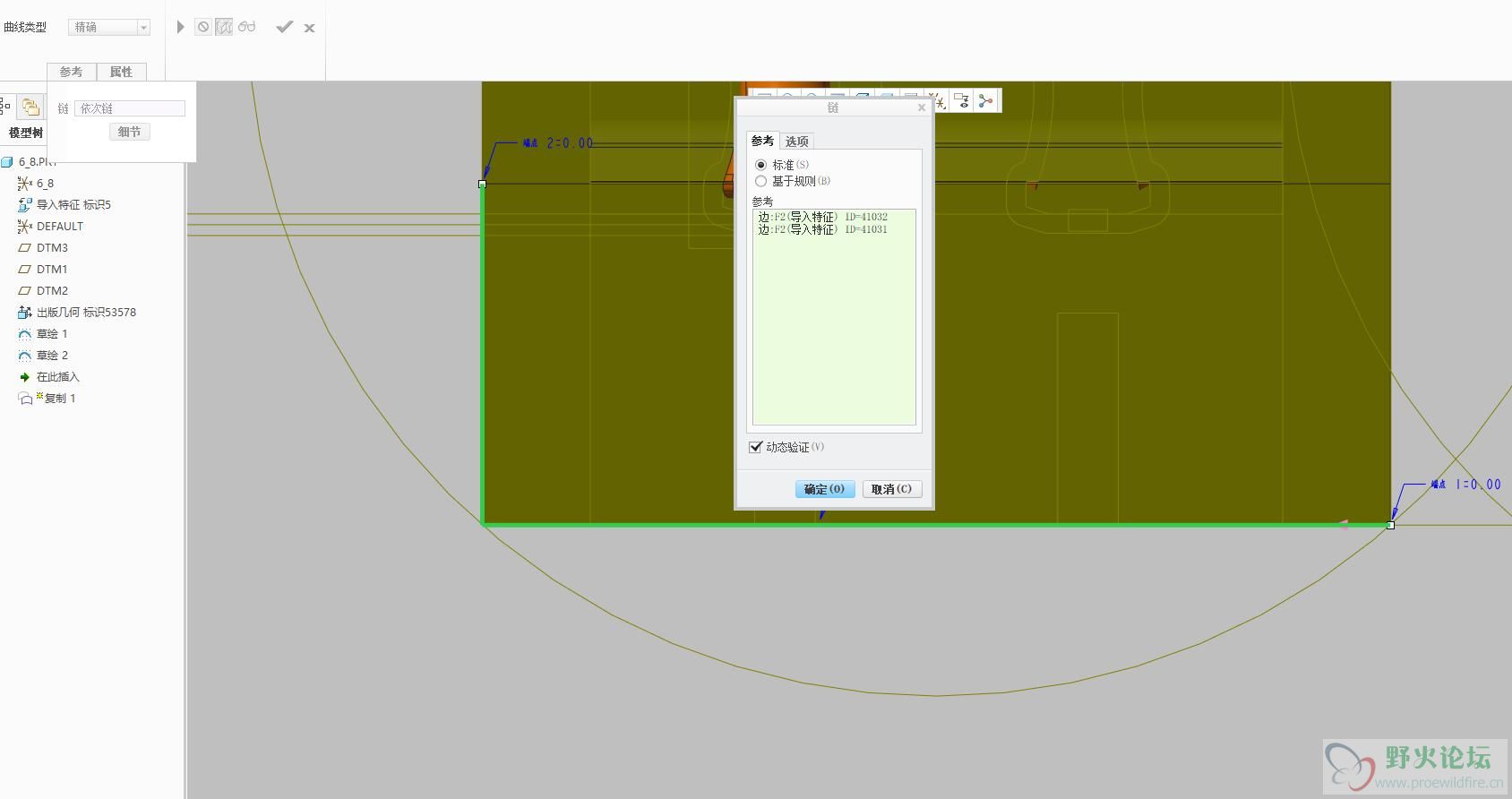
Task: Select the no-preview circle-slash icon
Action: click(x=203, y=27)
